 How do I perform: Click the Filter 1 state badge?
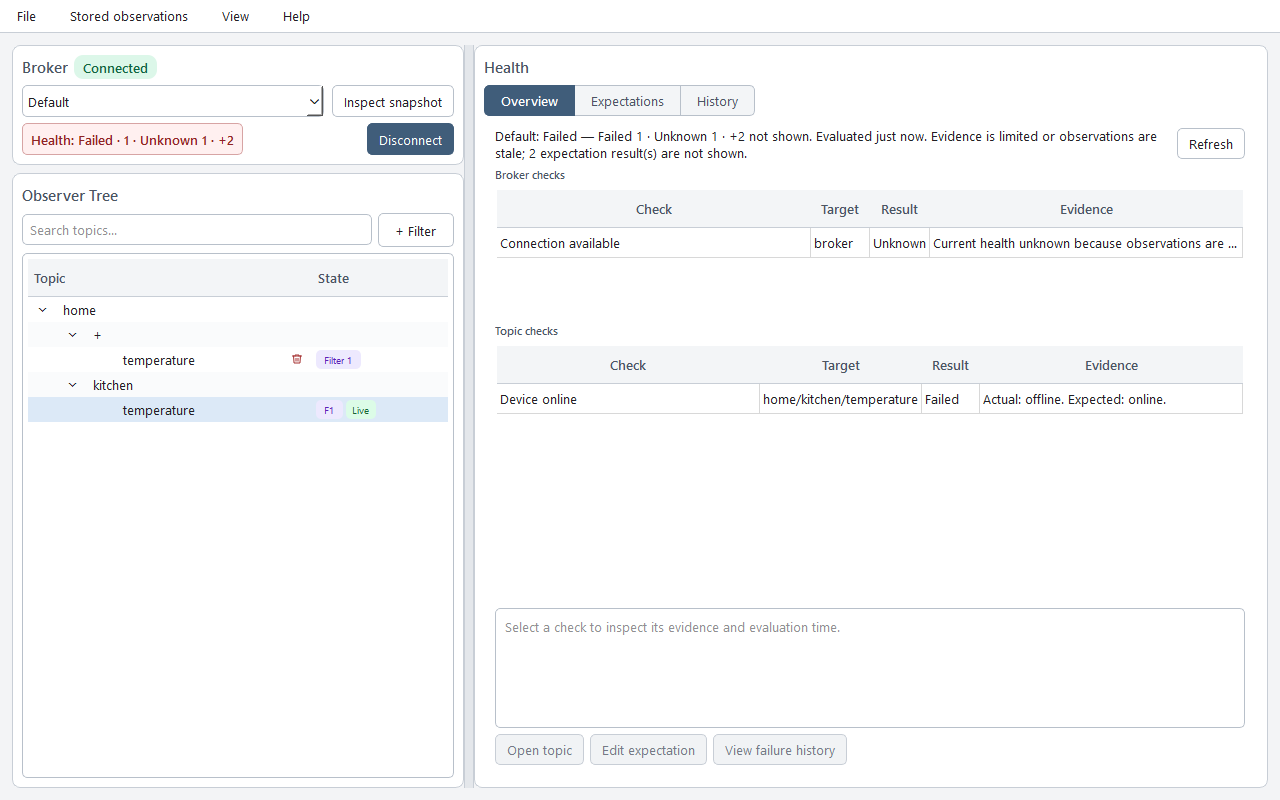(x=338, y=360)
